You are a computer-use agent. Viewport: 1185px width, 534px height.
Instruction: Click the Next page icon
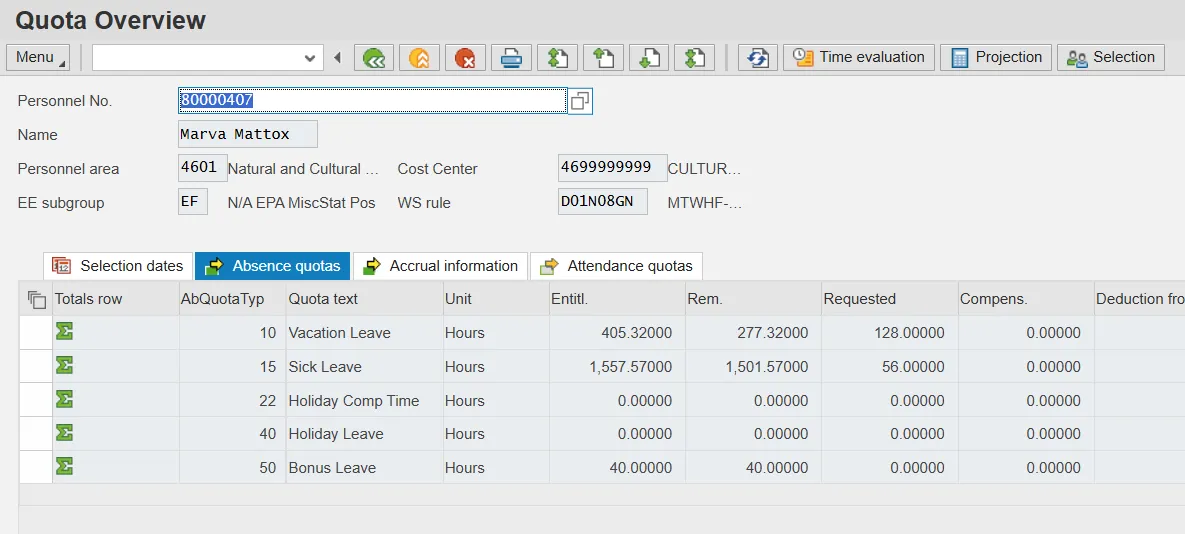648,58
